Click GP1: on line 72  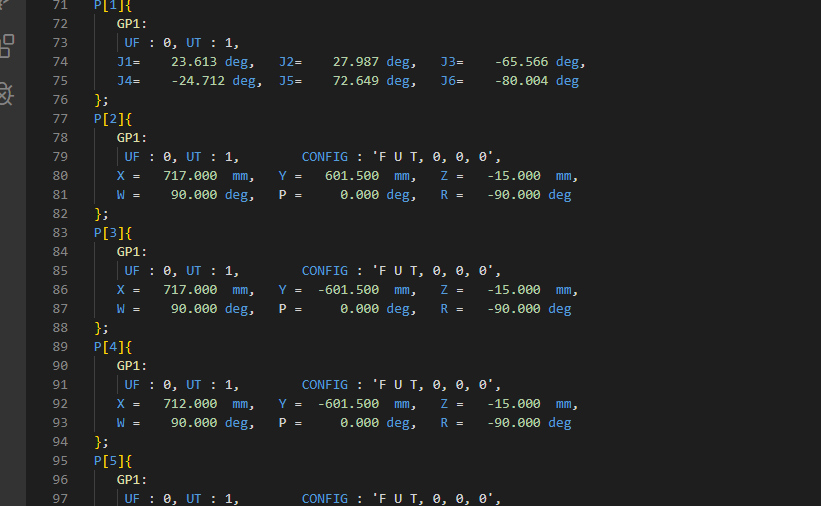tap(132, 24)
